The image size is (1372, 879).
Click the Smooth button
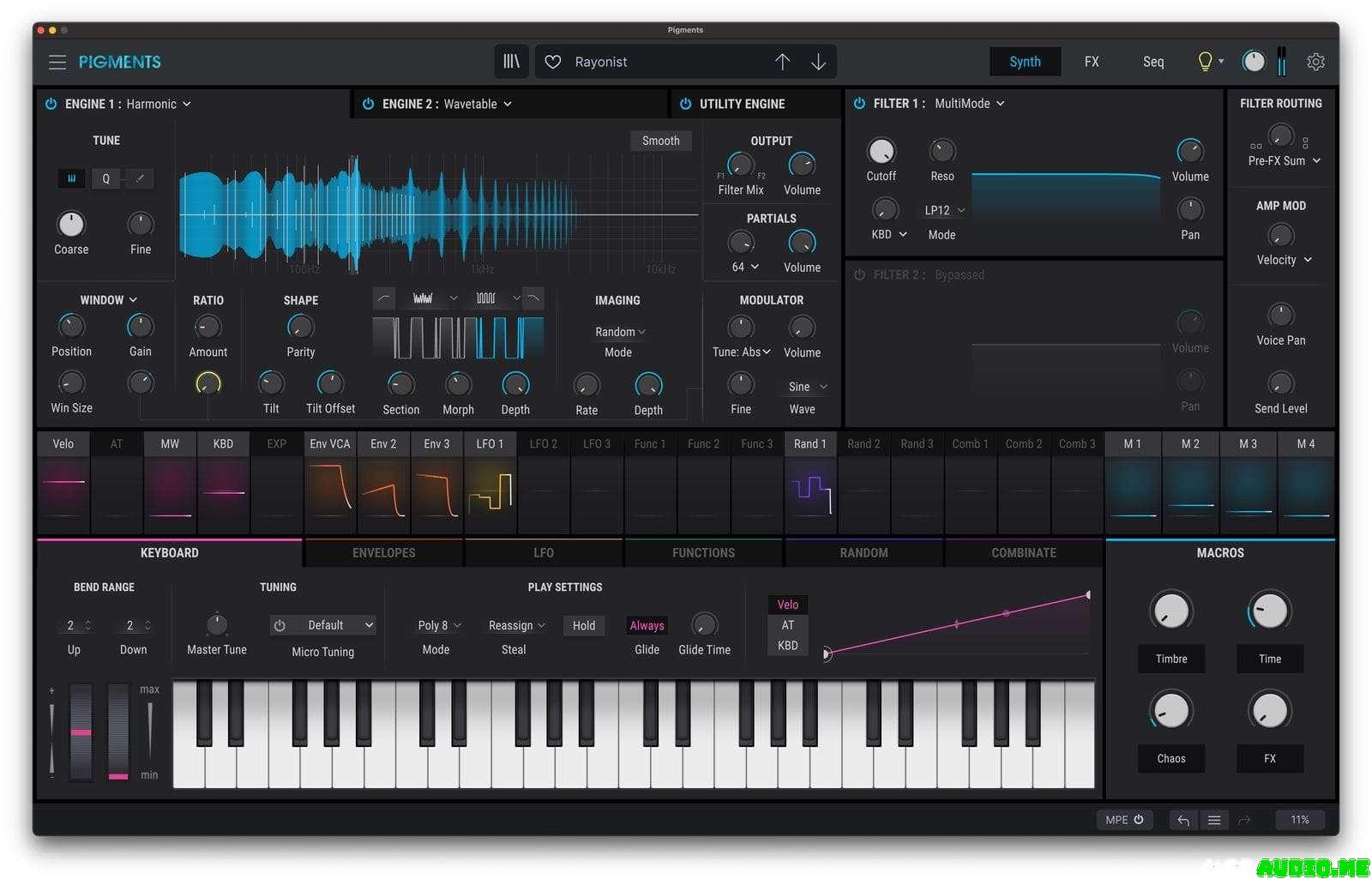(660, 141)
